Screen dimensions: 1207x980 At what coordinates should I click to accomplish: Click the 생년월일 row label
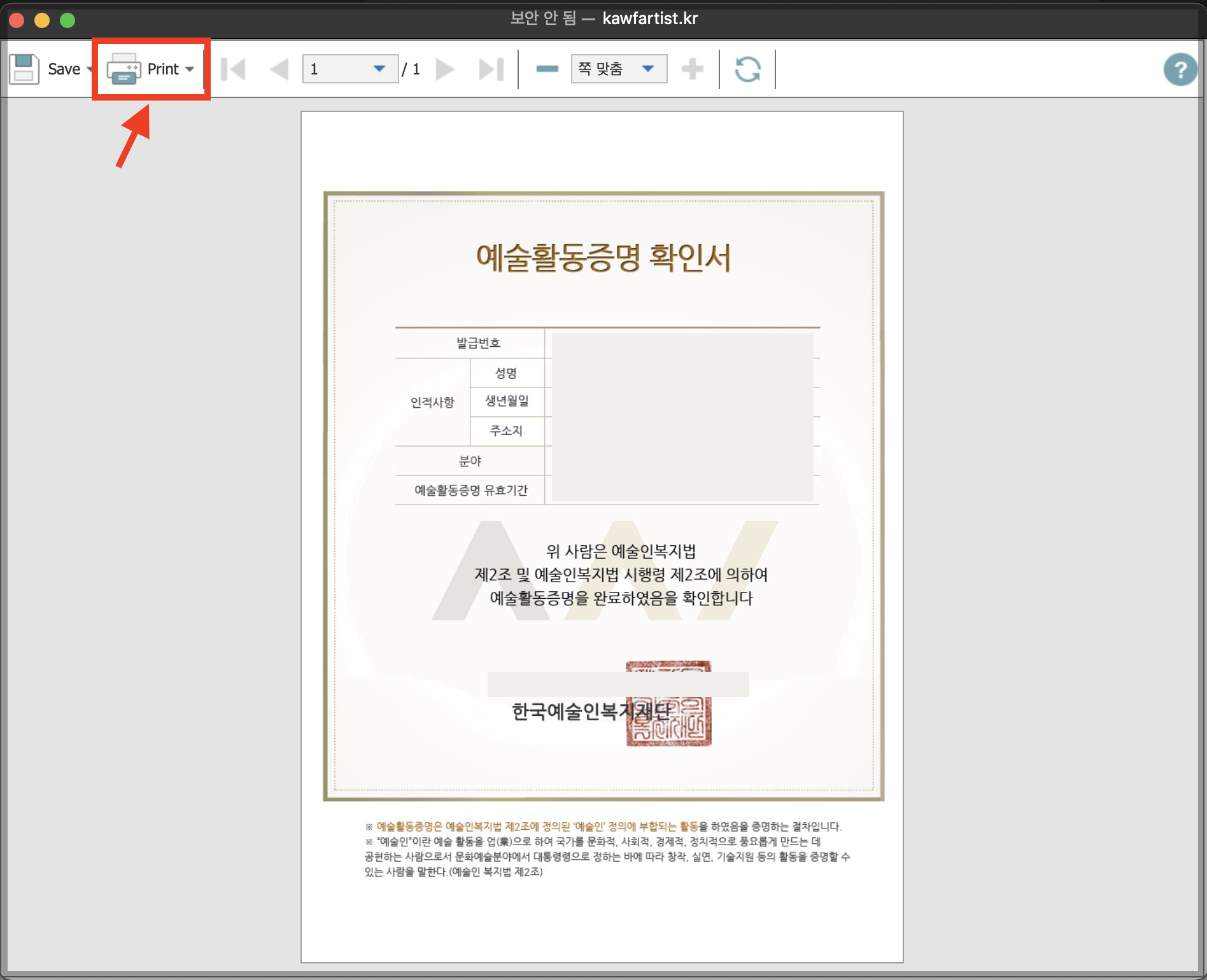pyautogui.click(x=507, y=401)
